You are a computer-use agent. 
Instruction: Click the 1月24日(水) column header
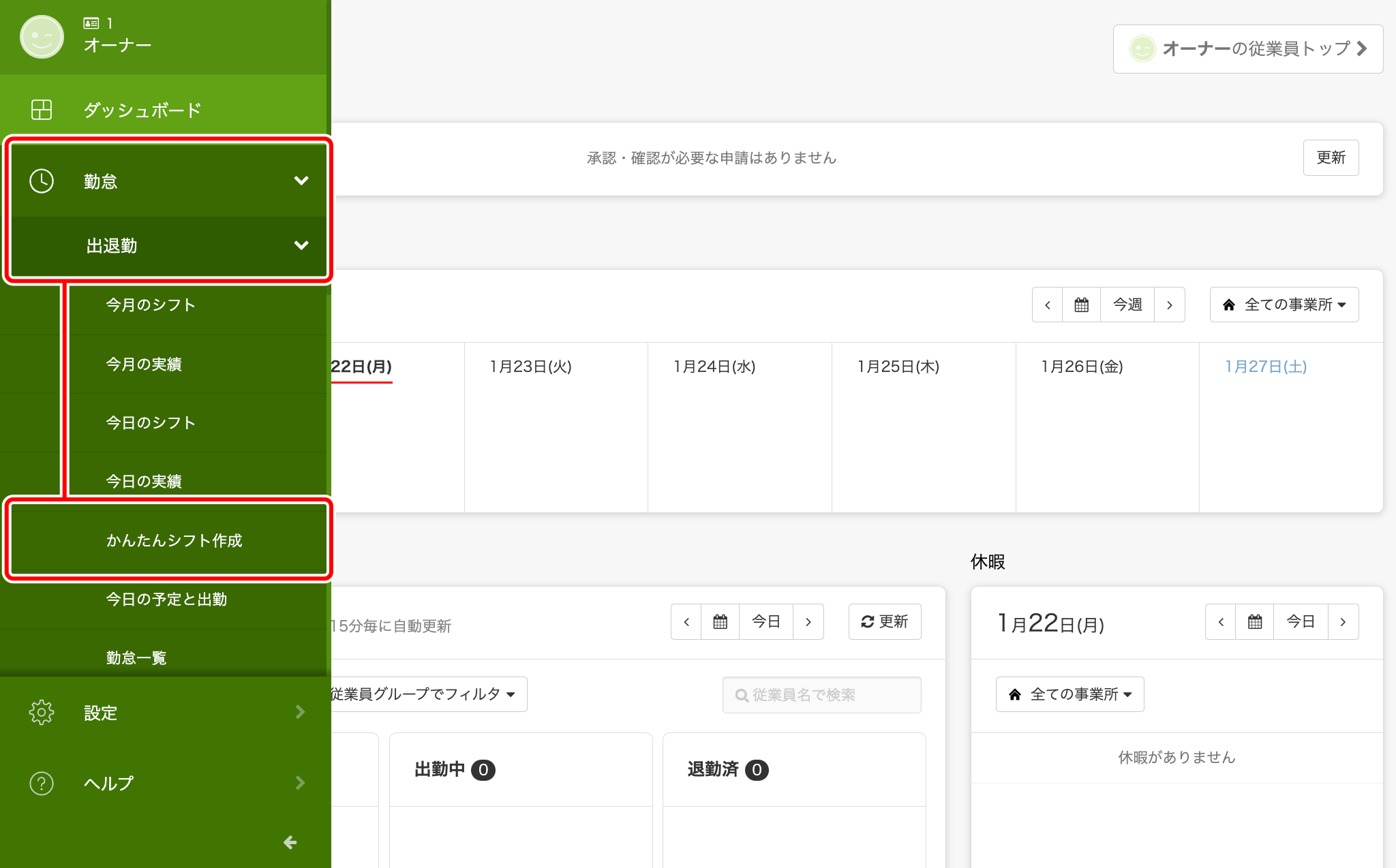click(715, 367)
